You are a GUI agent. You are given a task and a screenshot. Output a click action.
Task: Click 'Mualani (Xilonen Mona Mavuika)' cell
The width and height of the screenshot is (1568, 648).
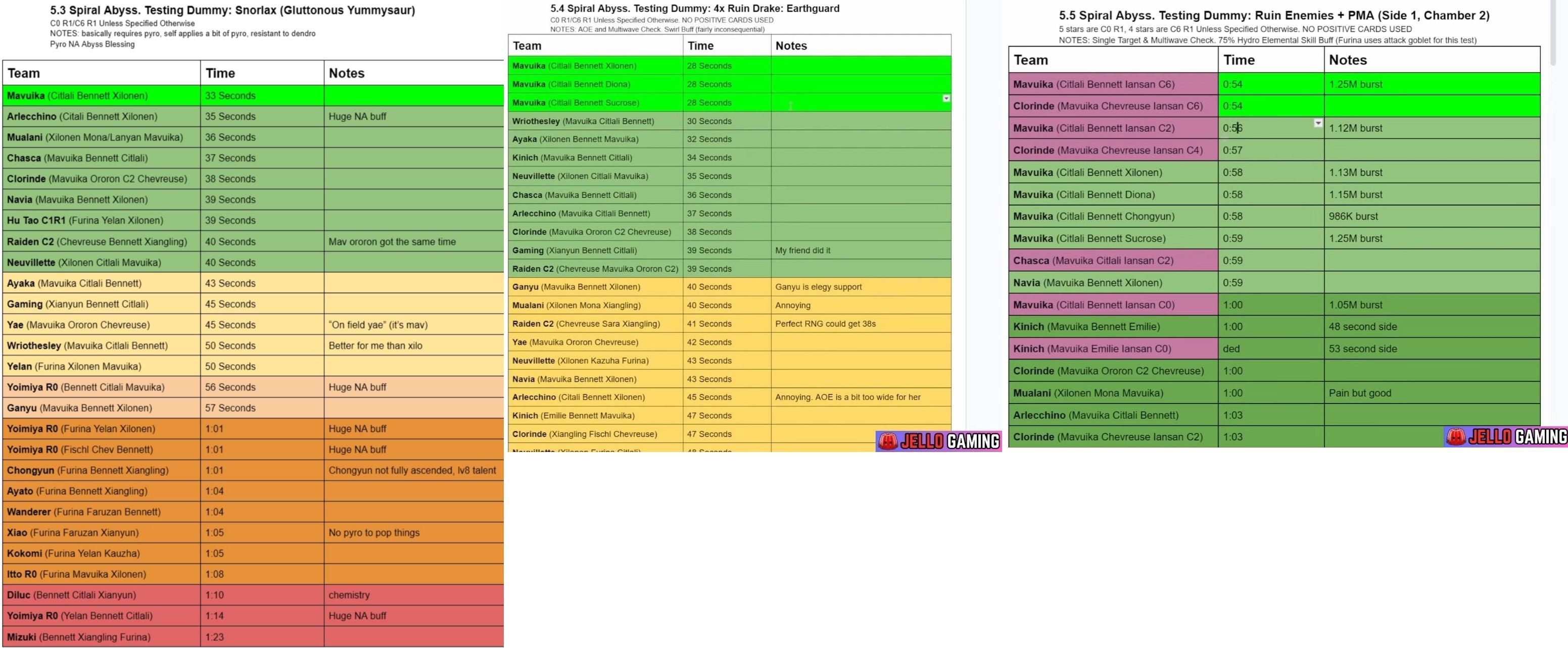(1113, 393)
